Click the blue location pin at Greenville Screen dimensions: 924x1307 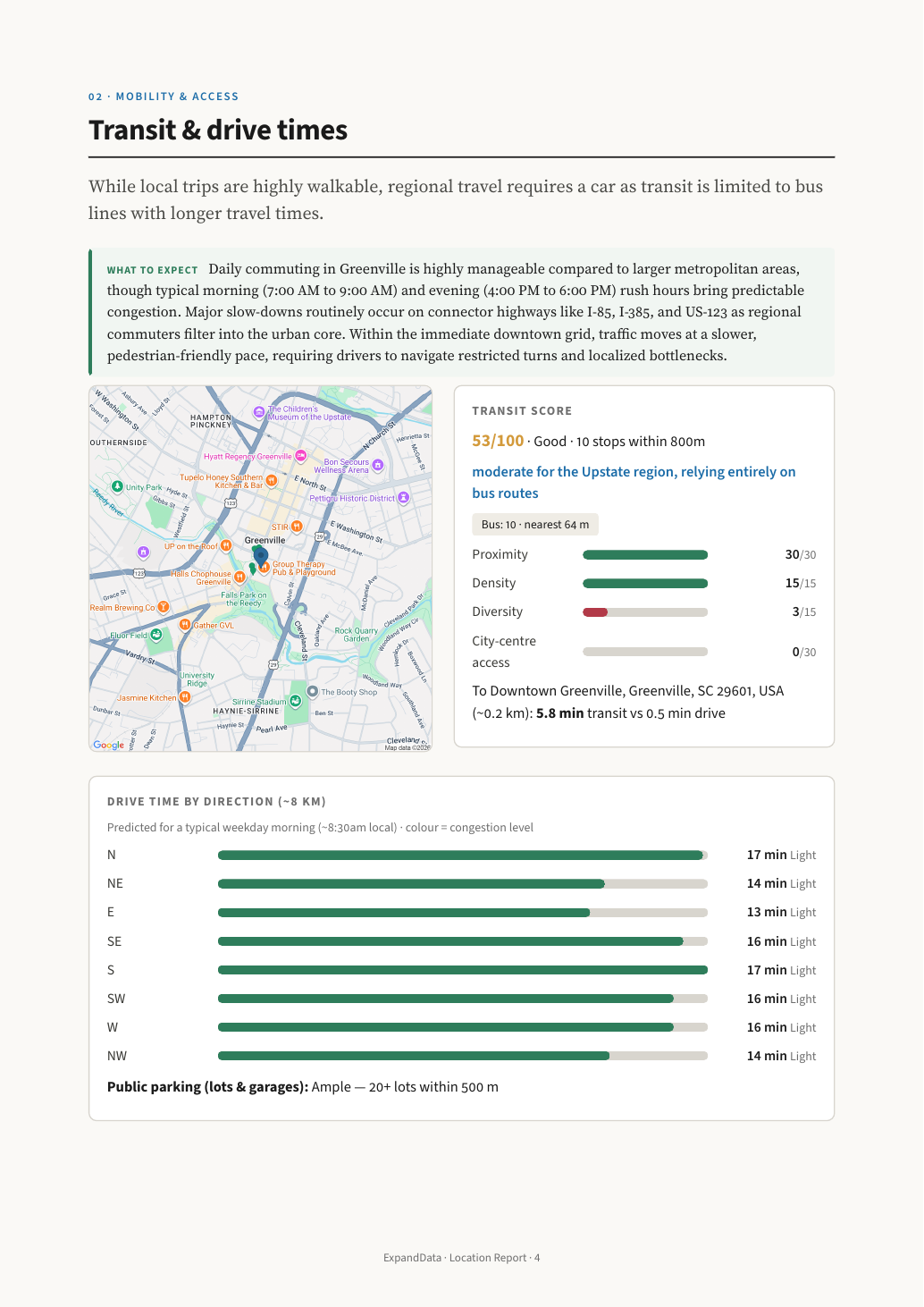pos(261,556)
